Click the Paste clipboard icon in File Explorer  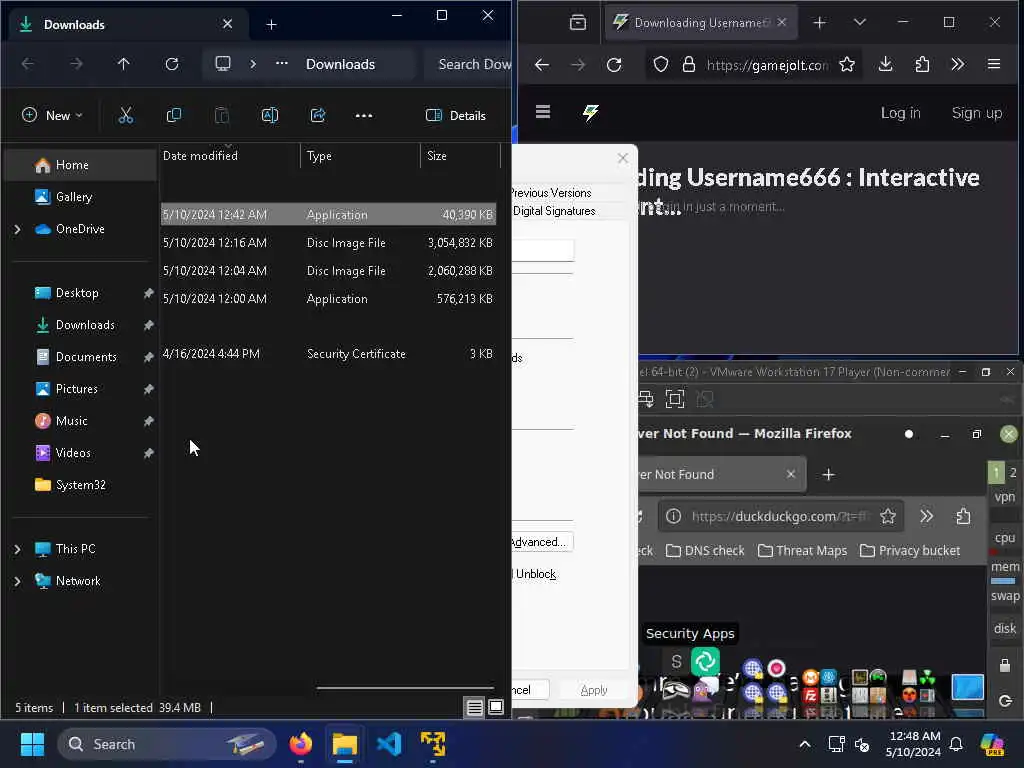pyautogui.click(x=222, y=116)
